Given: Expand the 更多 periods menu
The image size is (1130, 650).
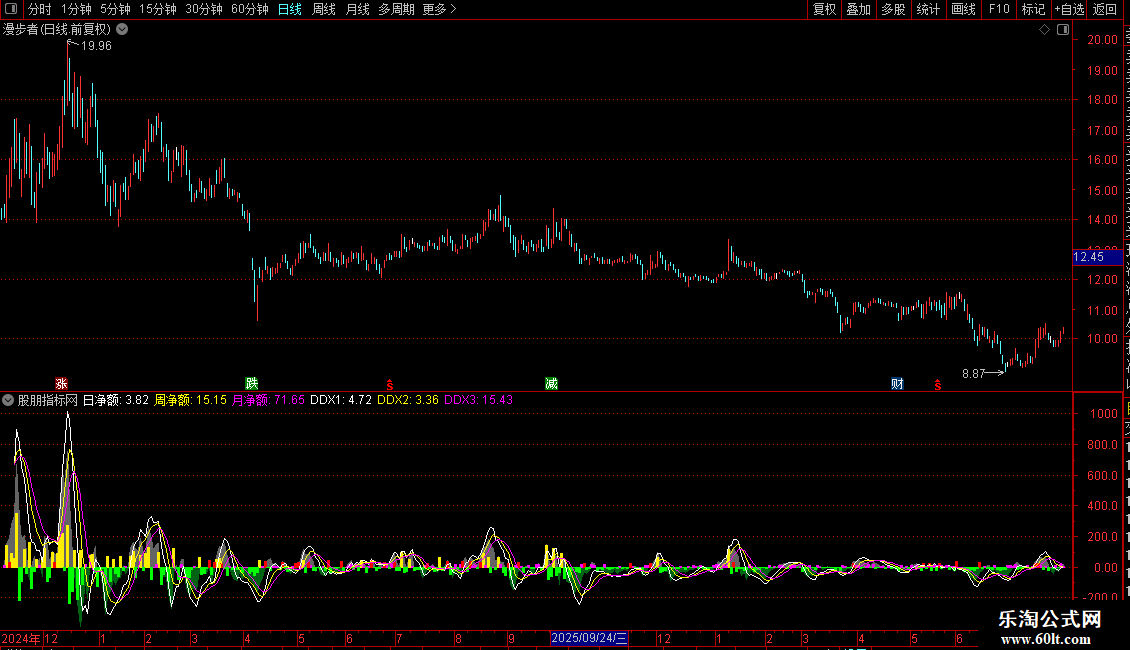Looking at the screenshot, I should click(x=439, y=9).
